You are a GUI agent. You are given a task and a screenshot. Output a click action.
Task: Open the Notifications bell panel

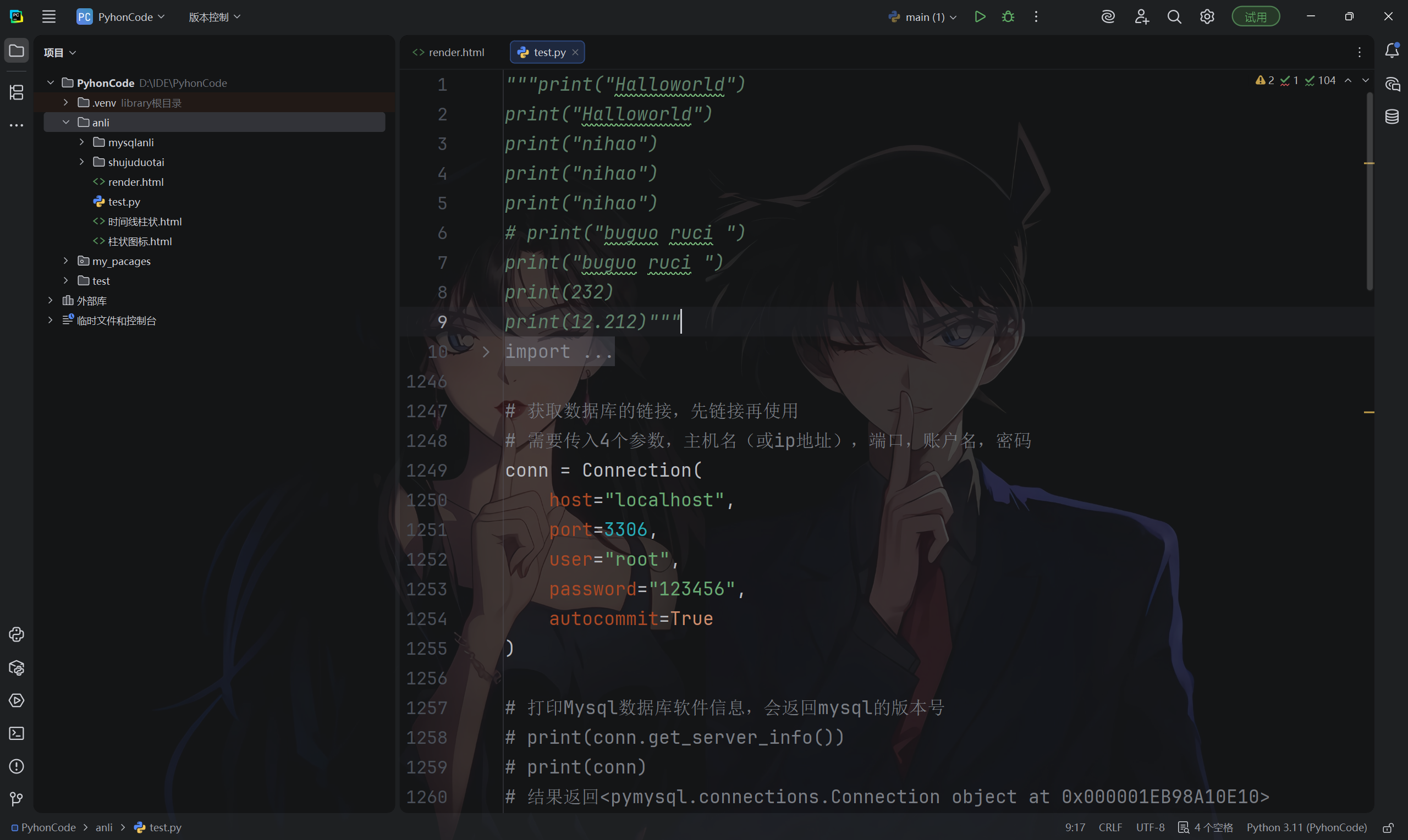tap(1392, 51)
